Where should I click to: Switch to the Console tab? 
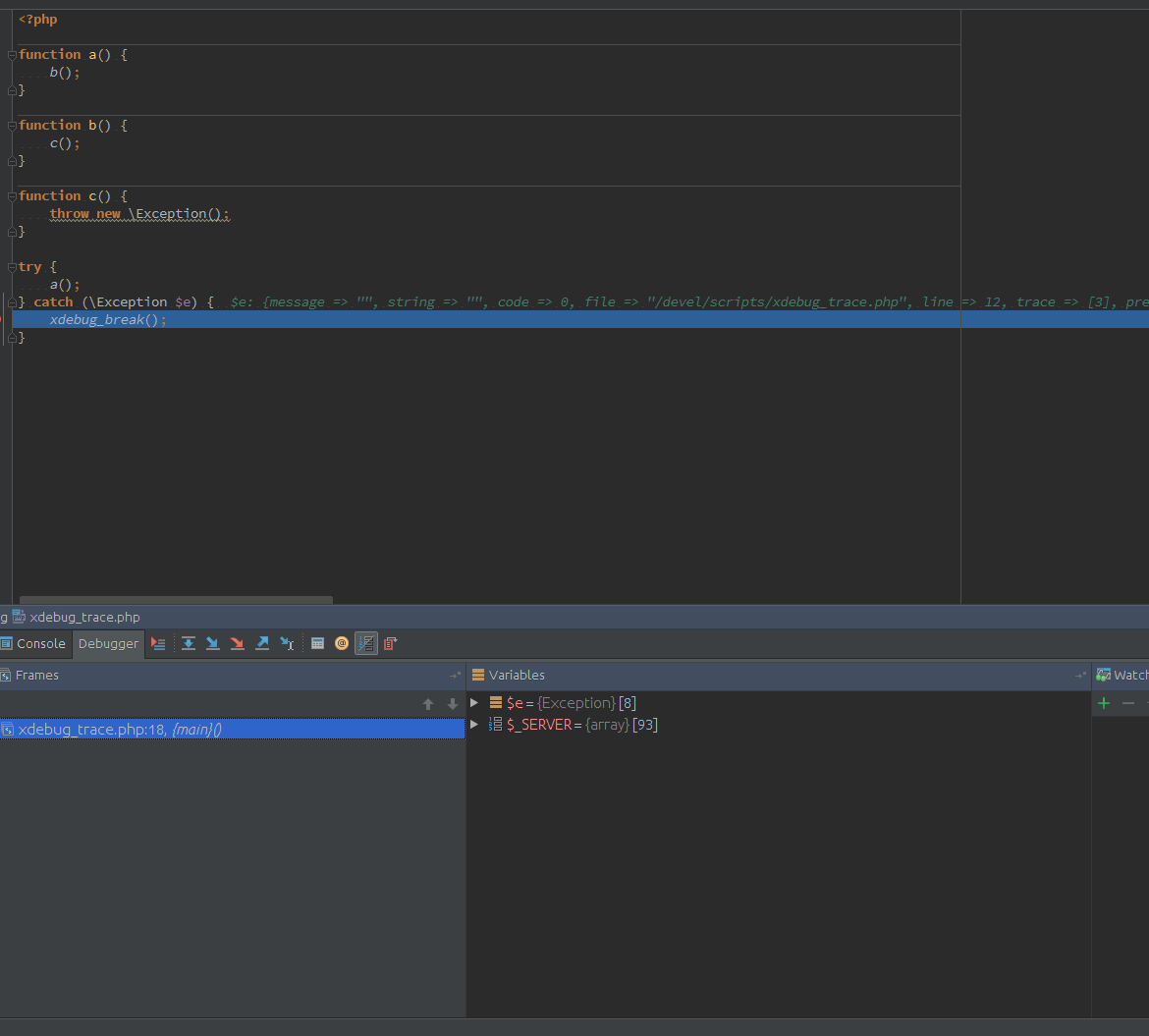coord(33,644)
